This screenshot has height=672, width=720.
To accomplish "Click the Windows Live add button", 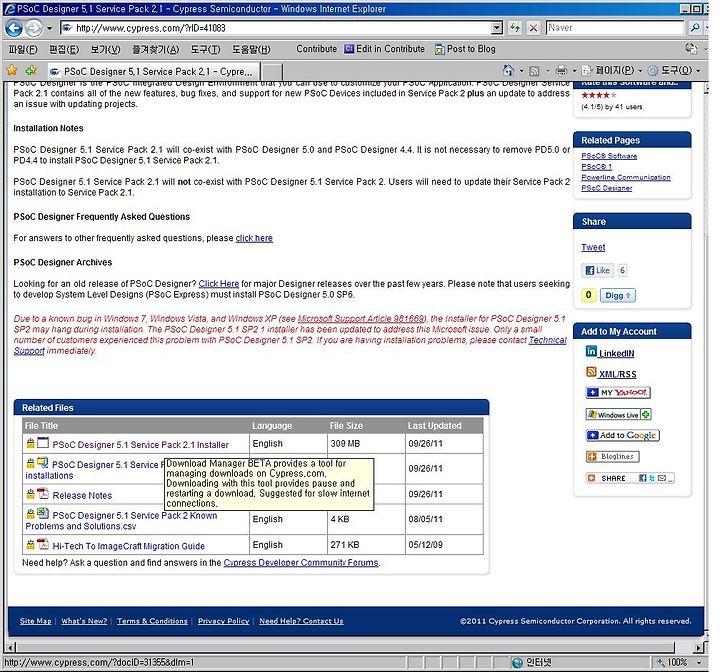I will tap(618, 414).
